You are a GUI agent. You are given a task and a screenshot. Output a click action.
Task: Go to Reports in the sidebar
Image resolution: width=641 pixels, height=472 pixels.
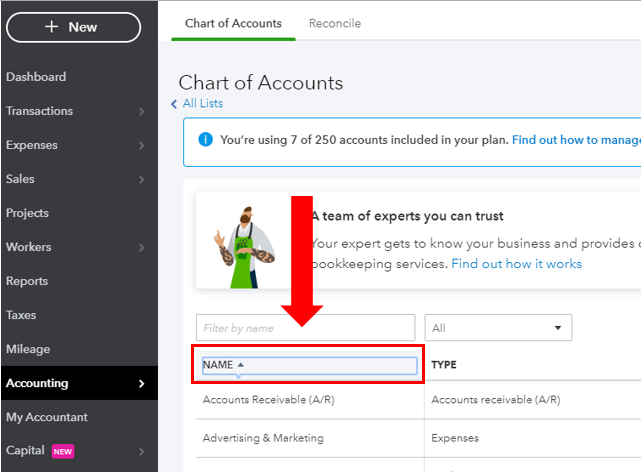pyautogui.click(x=27, y=281)
